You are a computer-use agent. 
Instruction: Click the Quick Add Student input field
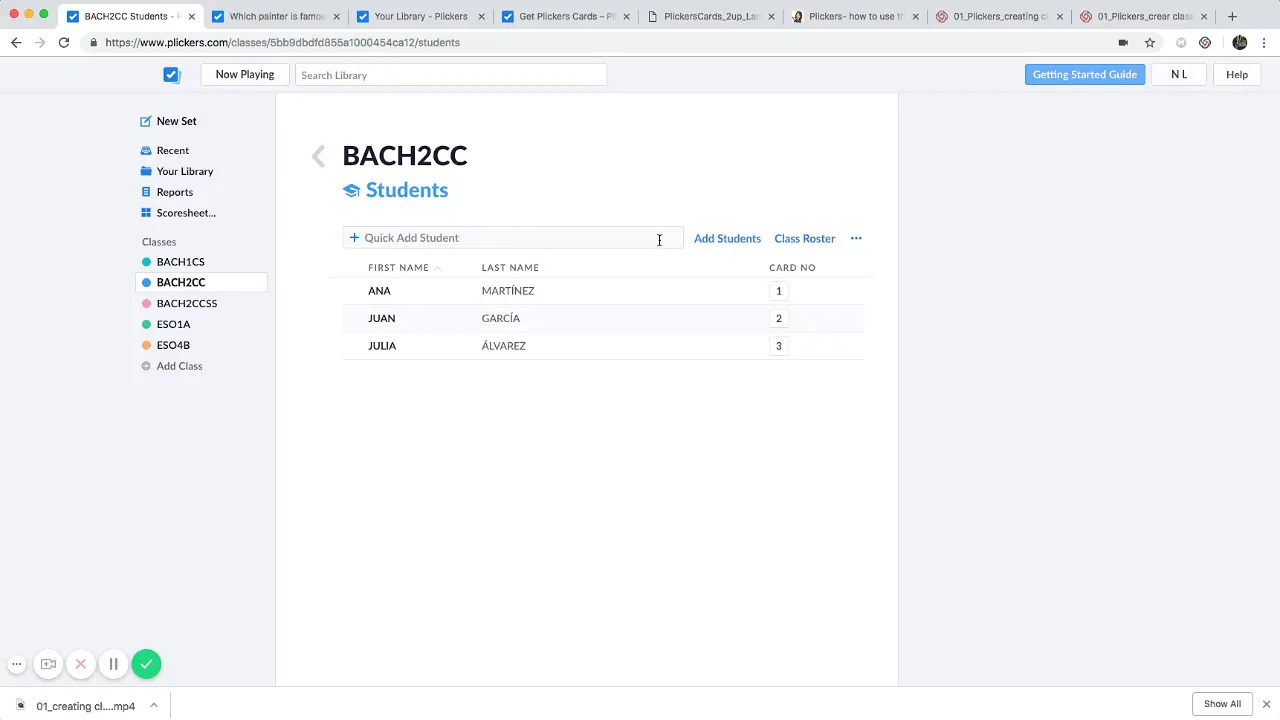(513, 238)
